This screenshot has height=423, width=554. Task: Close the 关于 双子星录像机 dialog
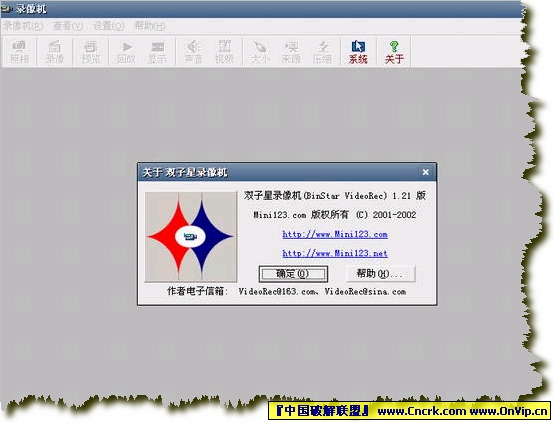pos(426,172)
